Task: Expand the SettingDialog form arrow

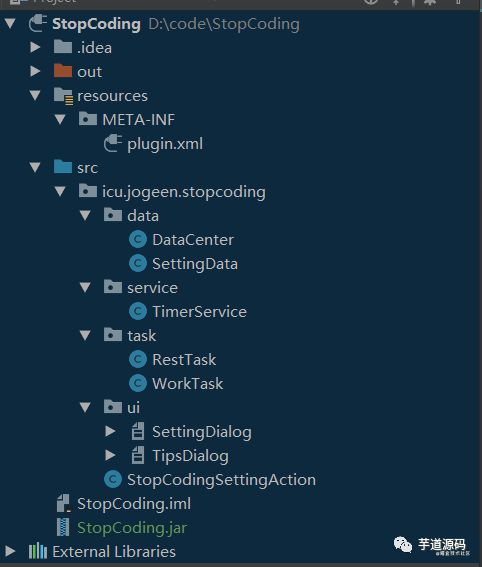Action: click(x=110, y=431)
